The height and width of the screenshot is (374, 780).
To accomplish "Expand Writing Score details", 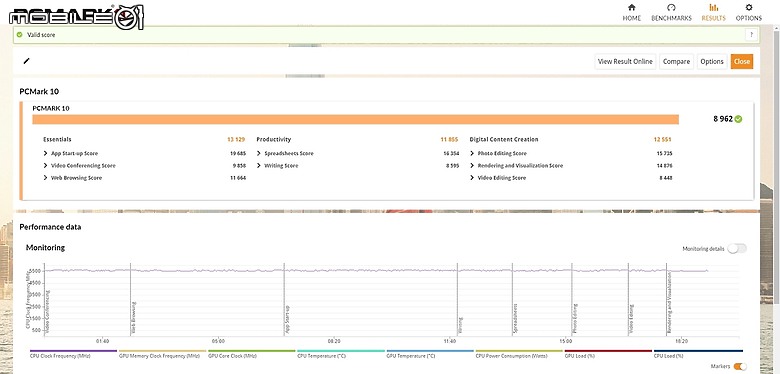I will 259,166.
